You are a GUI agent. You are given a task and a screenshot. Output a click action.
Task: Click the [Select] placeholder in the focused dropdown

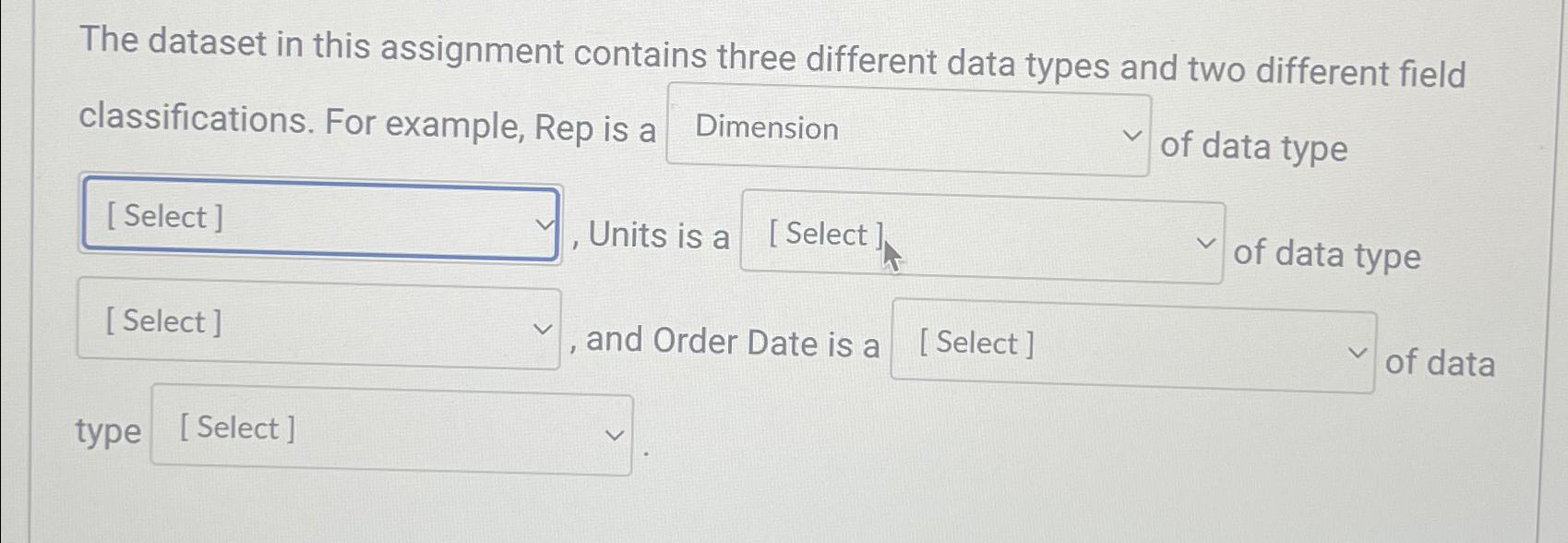(162, 217)
